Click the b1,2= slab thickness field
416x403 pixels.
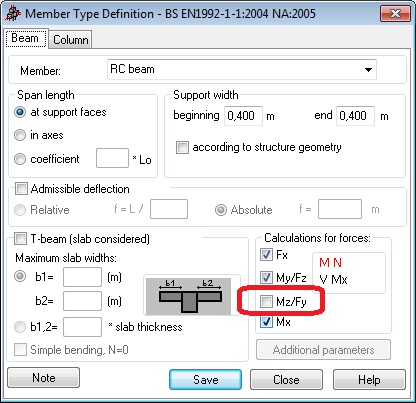click(x=82, y=327)
